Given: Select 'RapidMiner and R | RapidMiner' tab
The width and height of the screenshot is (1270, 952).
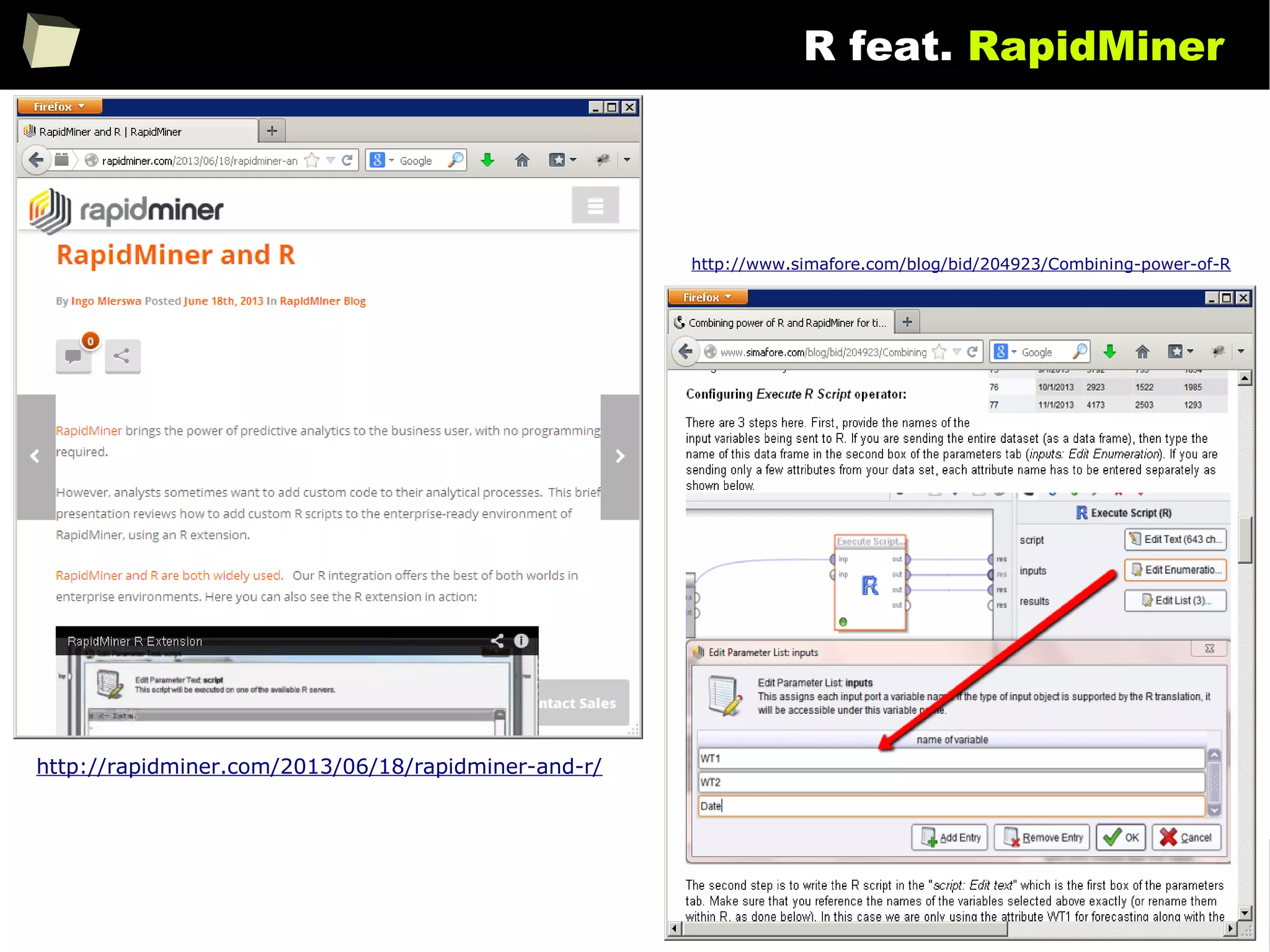Looking at the screenshot, I should (138, 131).
